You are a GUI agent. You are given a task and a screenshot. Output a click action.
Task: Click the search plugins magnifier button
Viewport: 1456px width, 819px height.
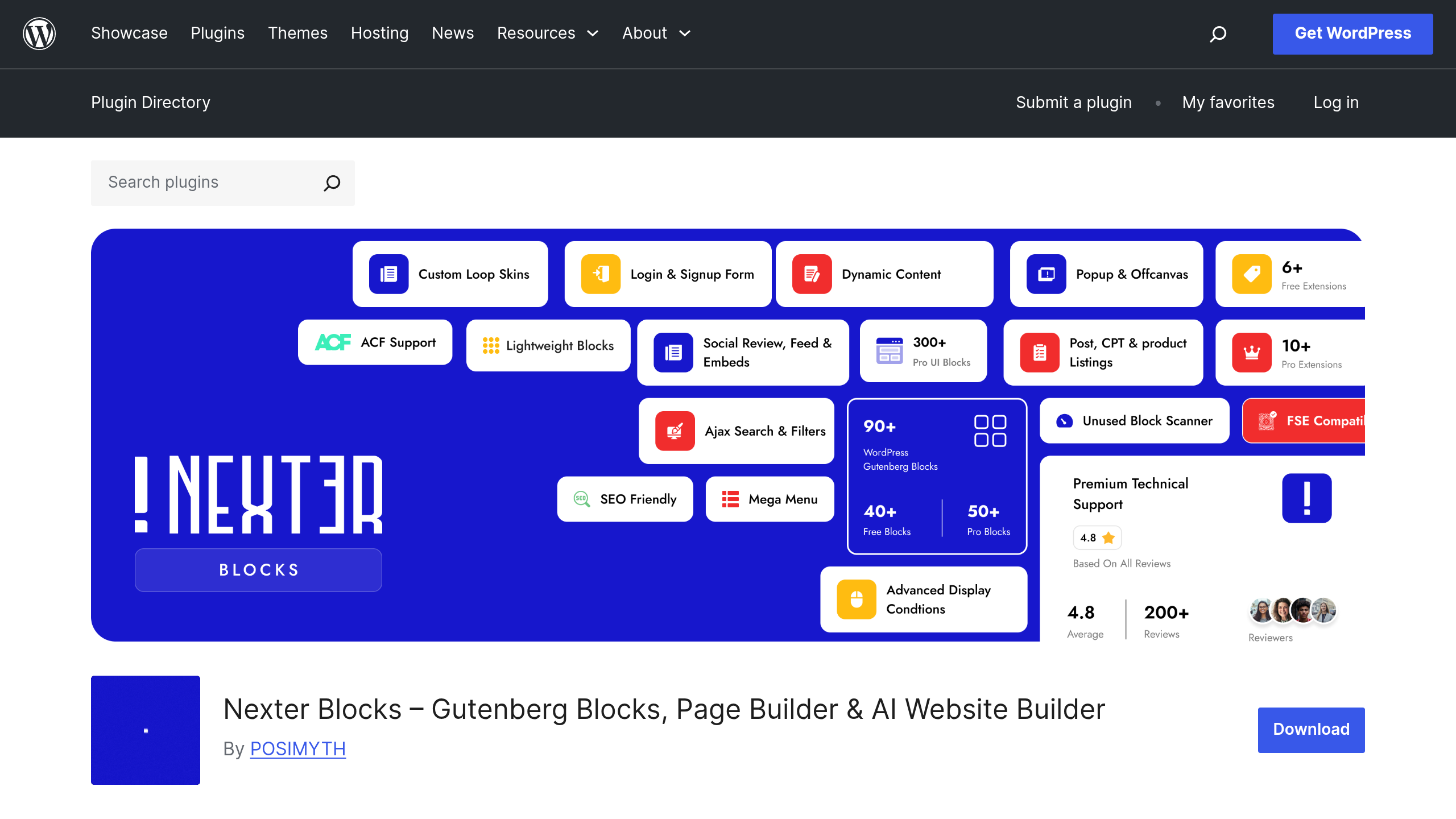coord(332,183)
